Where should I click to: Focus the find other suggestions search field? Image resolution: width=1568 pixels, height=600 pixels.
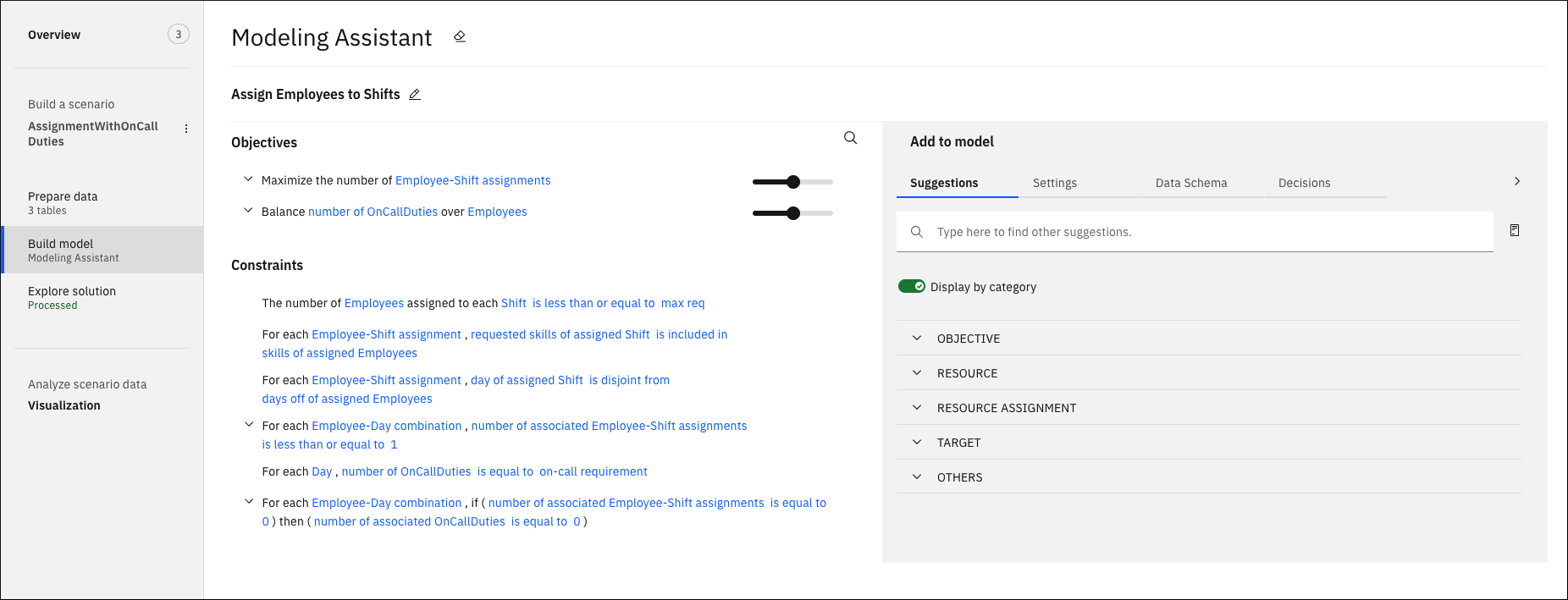tap(1195, 232)
